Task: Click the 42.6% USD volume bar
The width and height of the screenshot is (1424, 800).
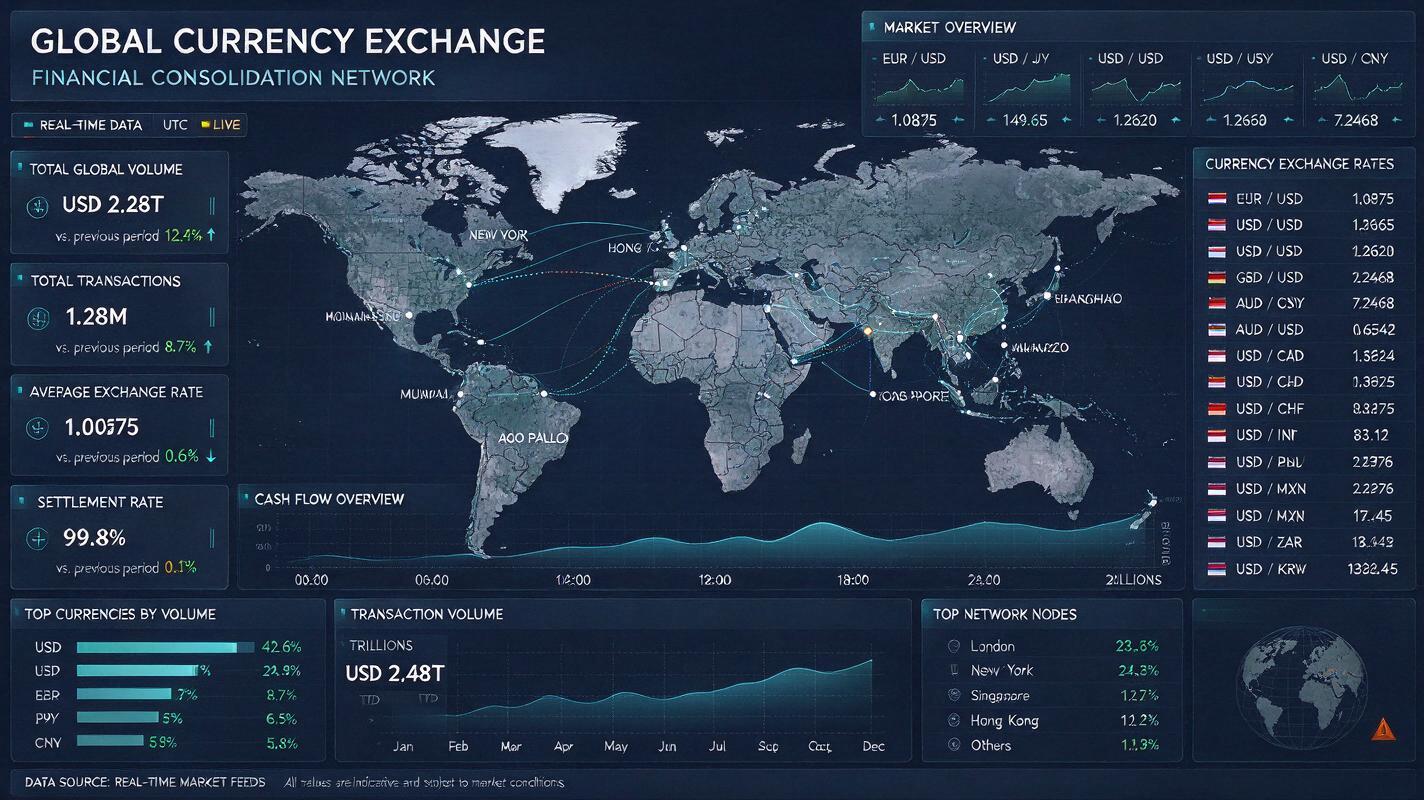Action: coord(165,647)
